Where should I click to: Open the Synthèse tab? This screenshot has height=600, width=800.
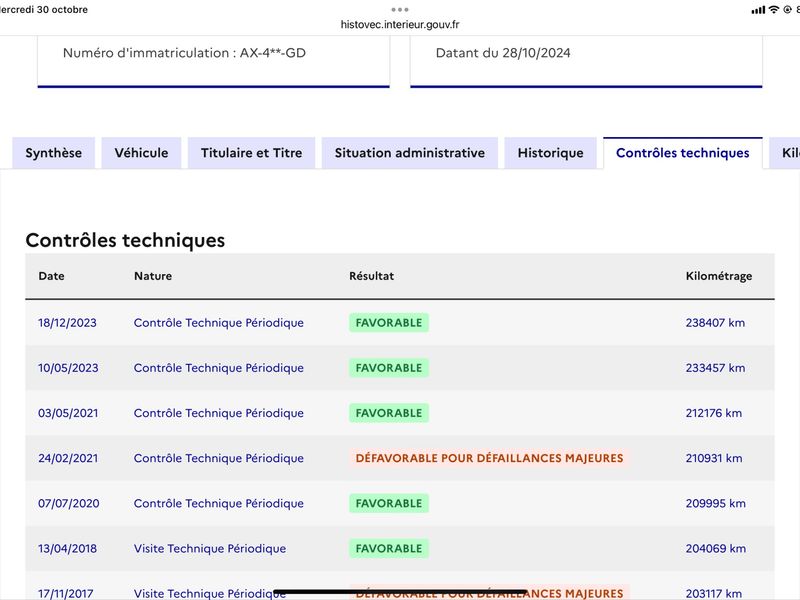(x=54, y=153)
